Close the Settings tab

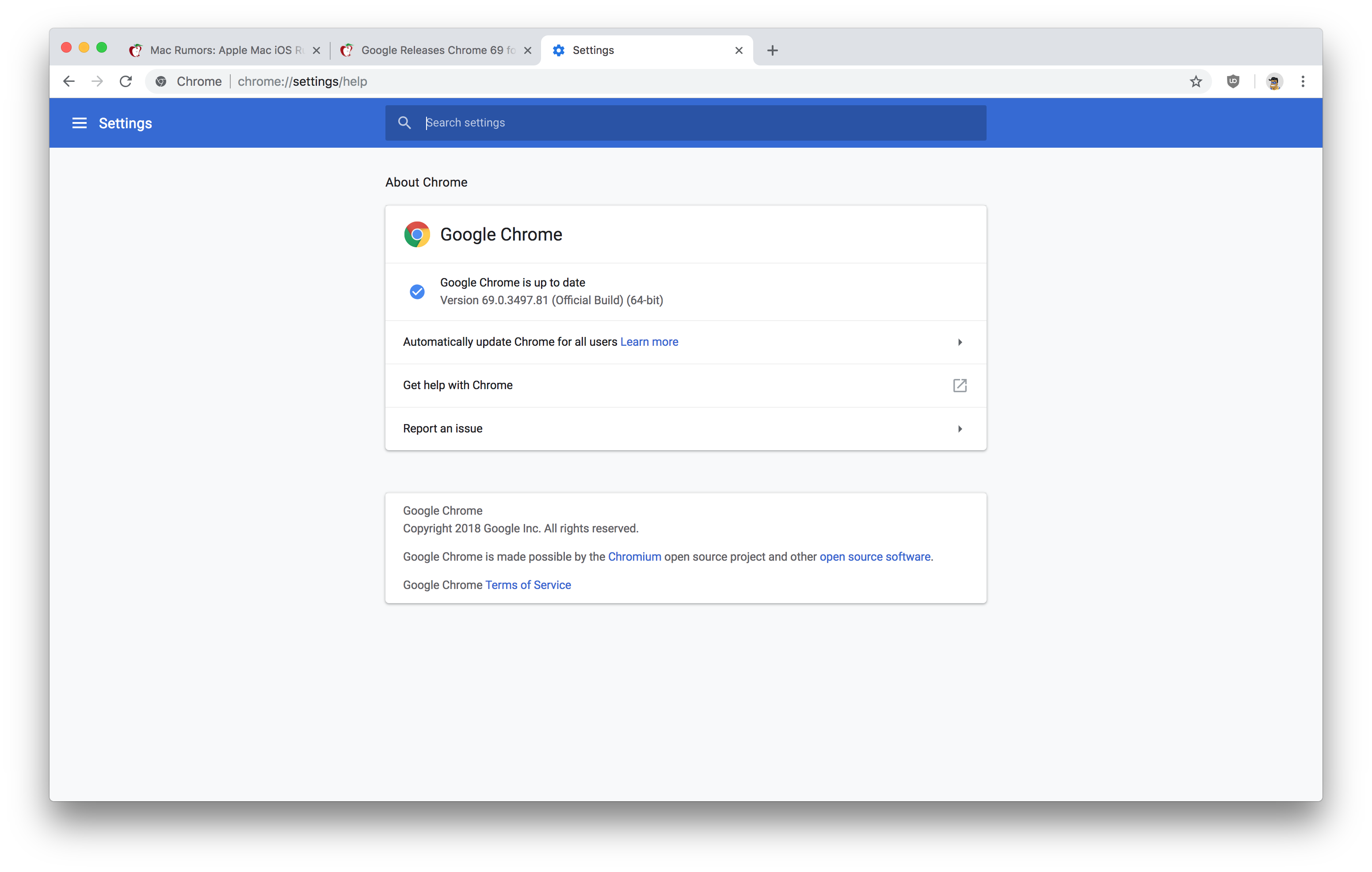pos(739,50)
